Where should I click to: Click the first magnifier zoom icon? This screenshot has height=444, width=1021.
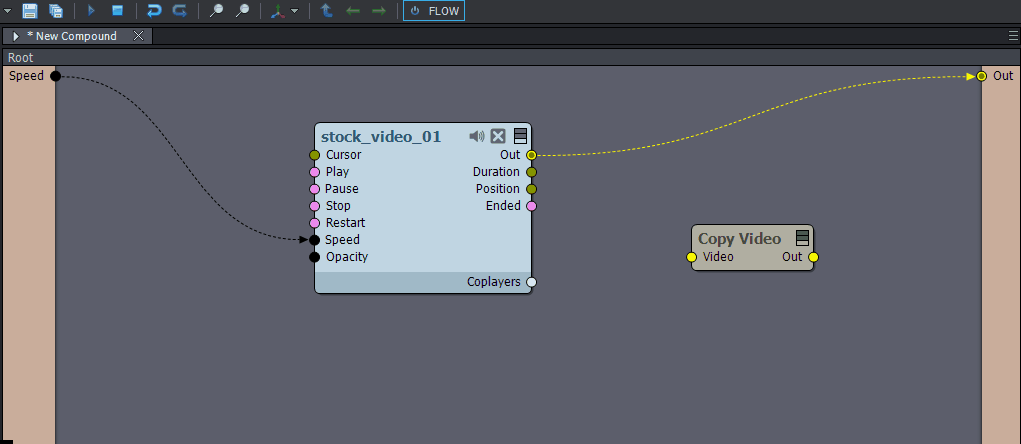[216, 10]
